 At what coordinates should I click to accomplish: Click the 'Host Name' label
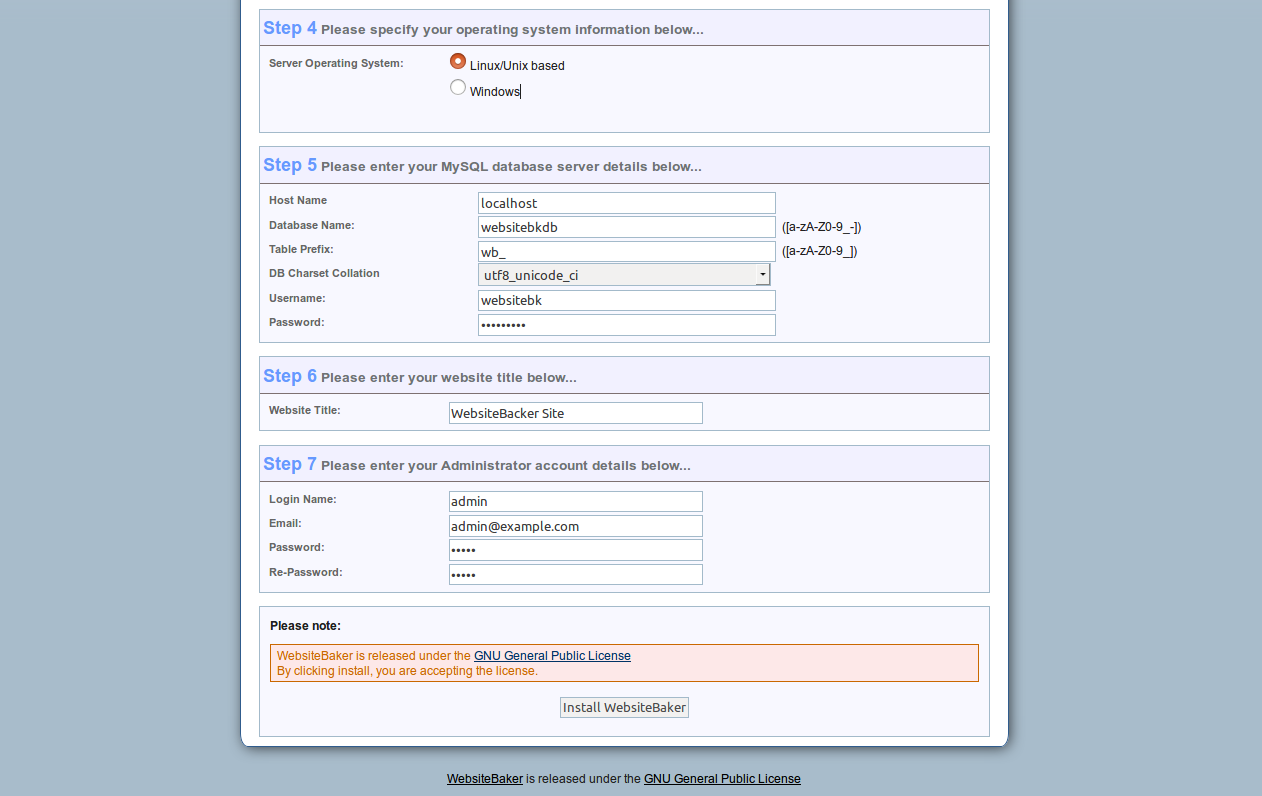click(x=298, y=200)
